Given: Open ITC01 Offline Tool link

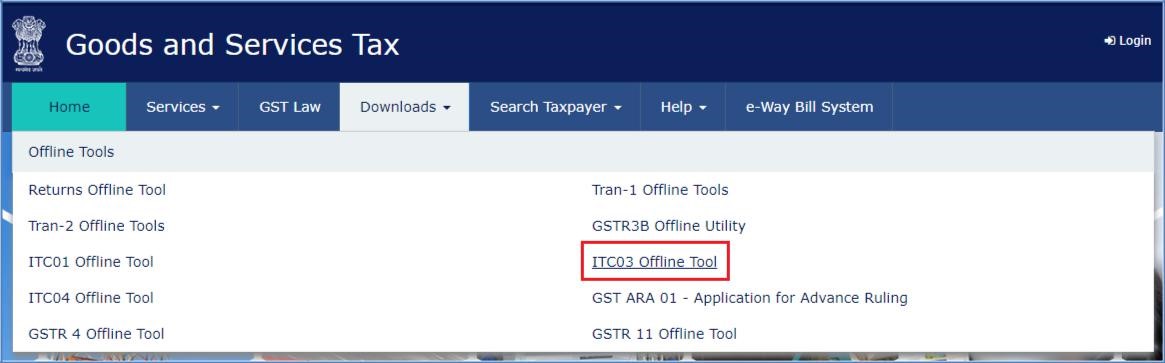Looking at the screenshot, I should click(x=91, y=262).
